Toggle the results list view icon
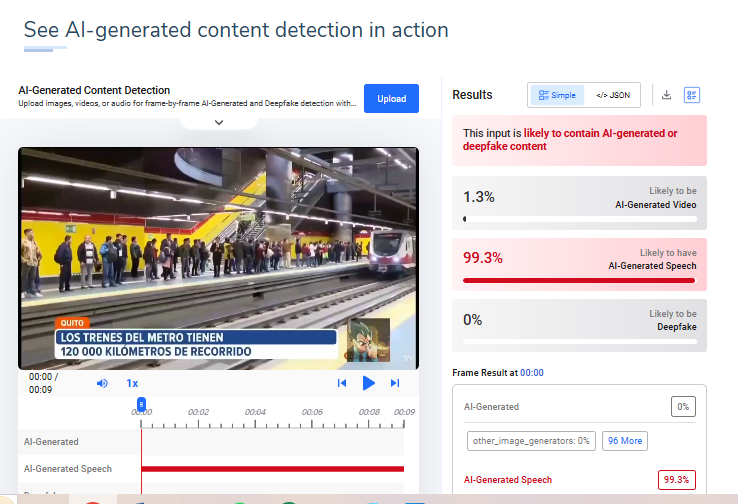This screenshot has height=504, width=738. click(x=691, y=95)
